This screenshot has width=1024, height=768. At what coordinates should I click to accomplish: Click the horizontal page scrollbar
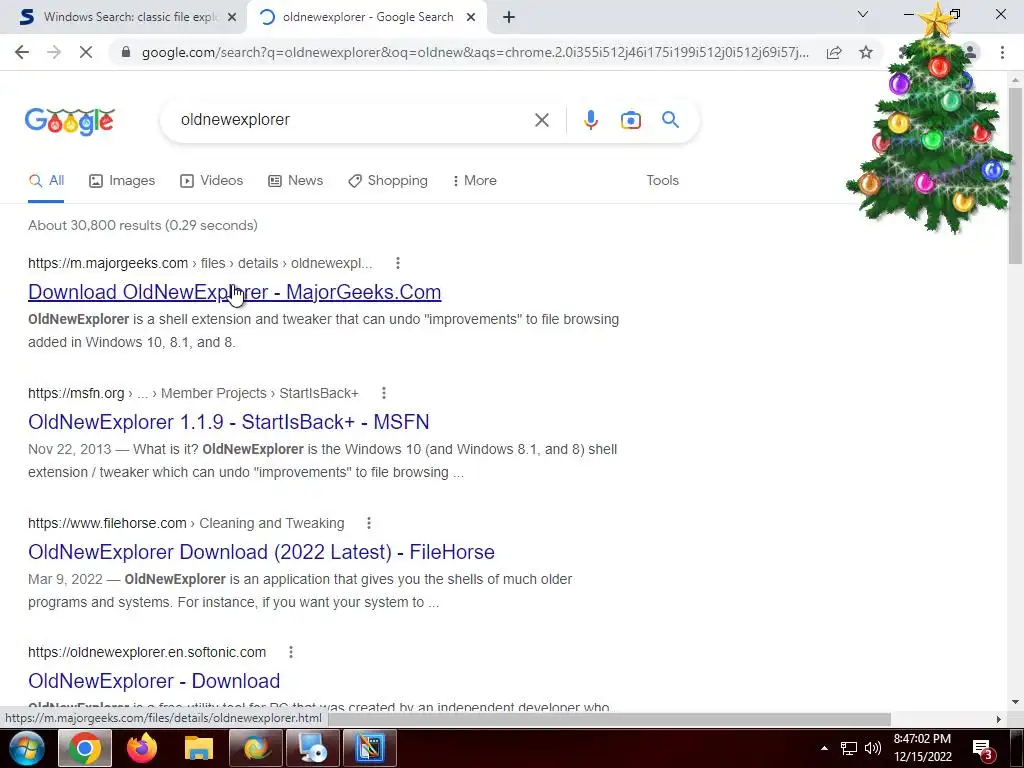[x=607, y=719]
